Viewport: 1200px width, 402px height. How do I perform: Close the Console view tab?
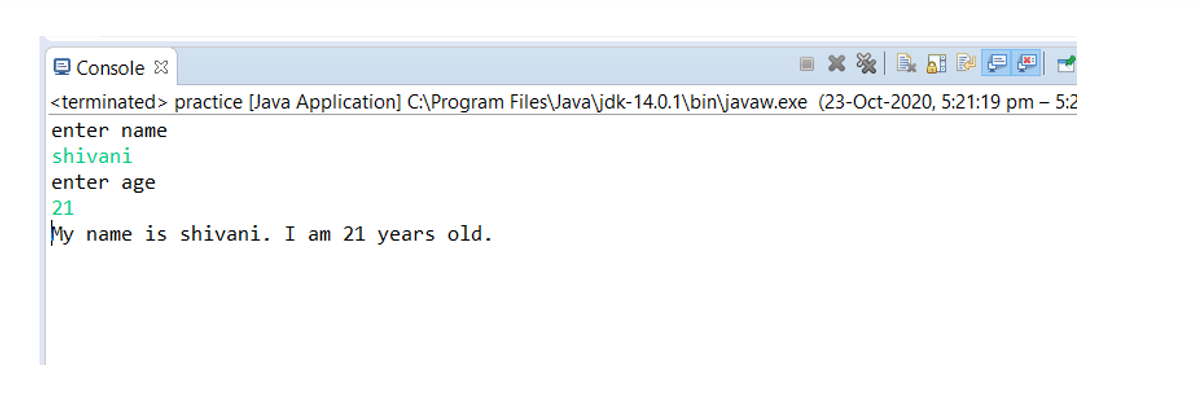161,68
